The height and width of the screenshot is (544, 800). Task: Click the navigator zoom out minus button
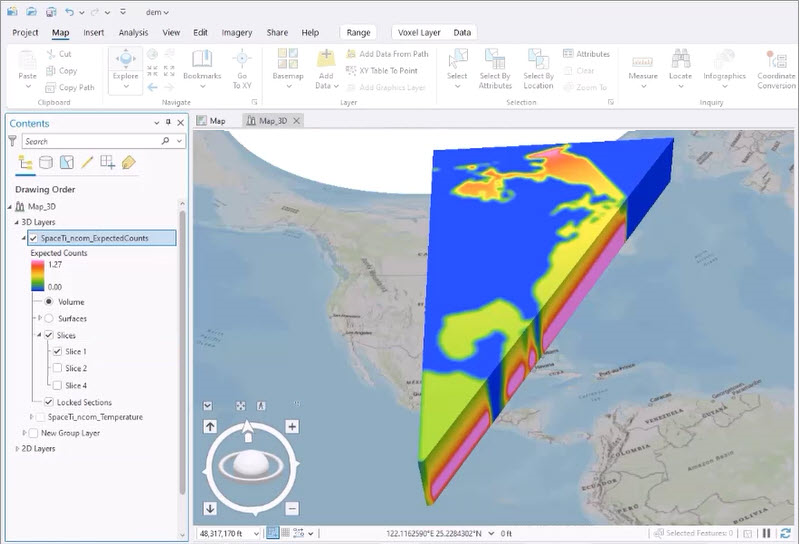pyautogui.click(x=292, y=508)
